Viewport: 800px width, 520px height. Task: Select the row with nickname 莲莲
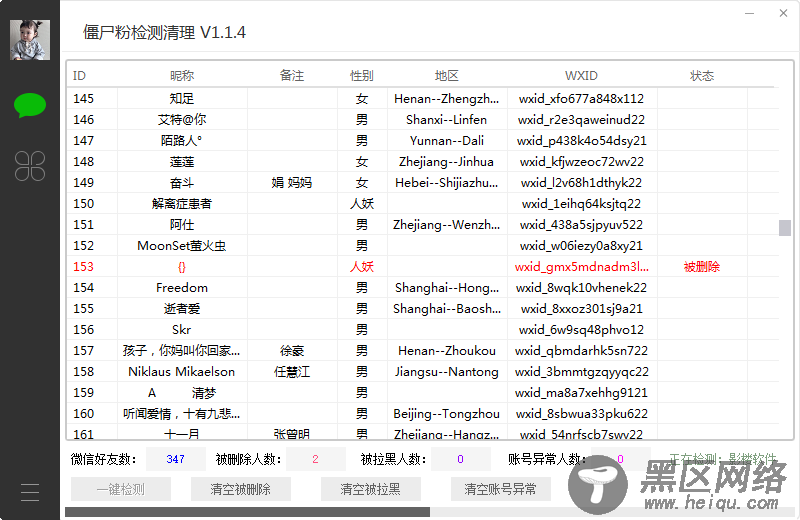coord(422,162)
